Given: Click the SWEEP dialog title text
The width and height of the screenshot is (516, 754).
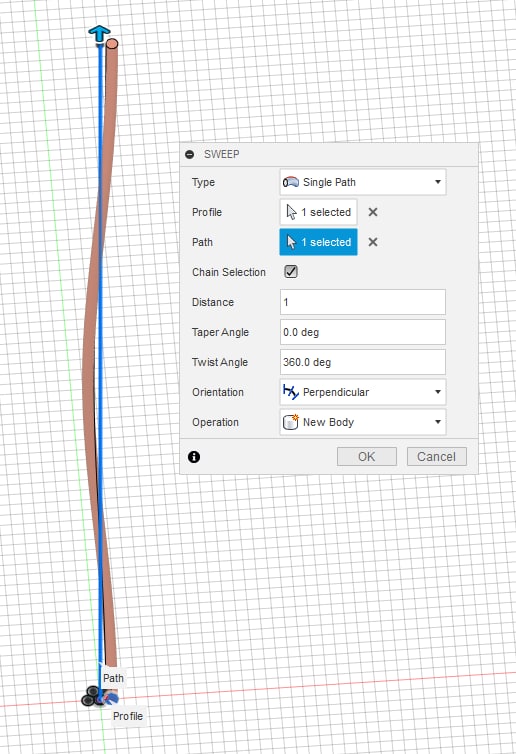Looking at the screenshot, I should (221, 154).
